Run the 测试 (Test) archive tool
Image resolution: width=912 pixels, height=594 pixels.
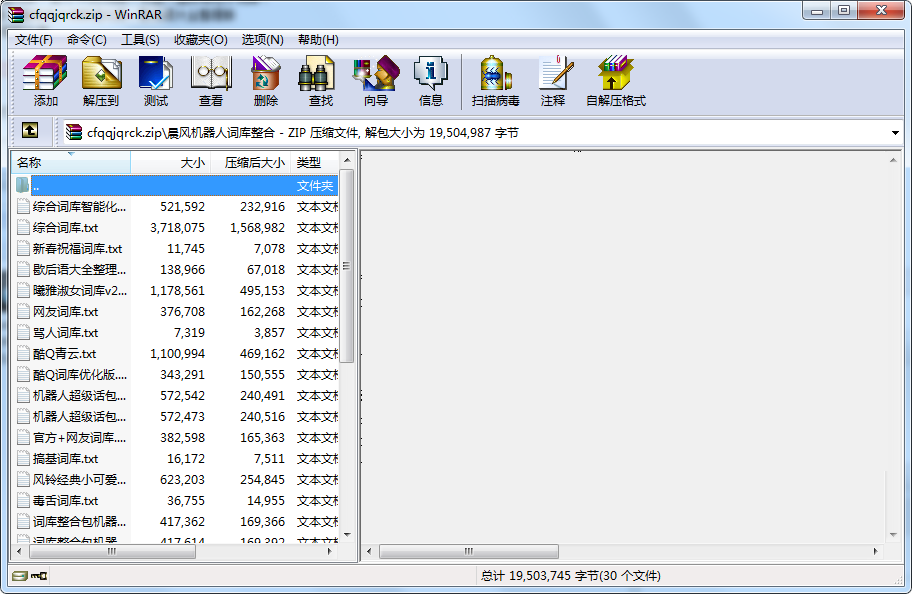click(x=156, y=81)
